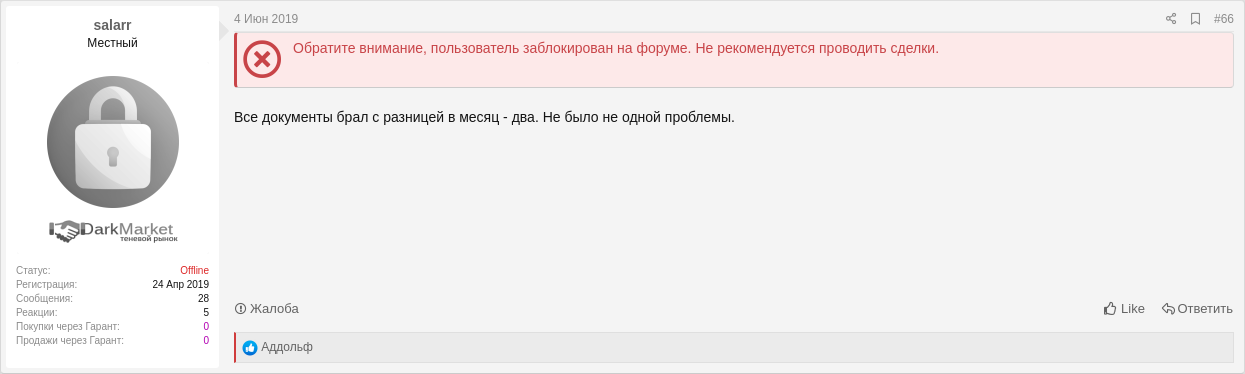1245x374 pixels.
Task: Click the blue like reaction icon
Action: click(x=250, y=348)
